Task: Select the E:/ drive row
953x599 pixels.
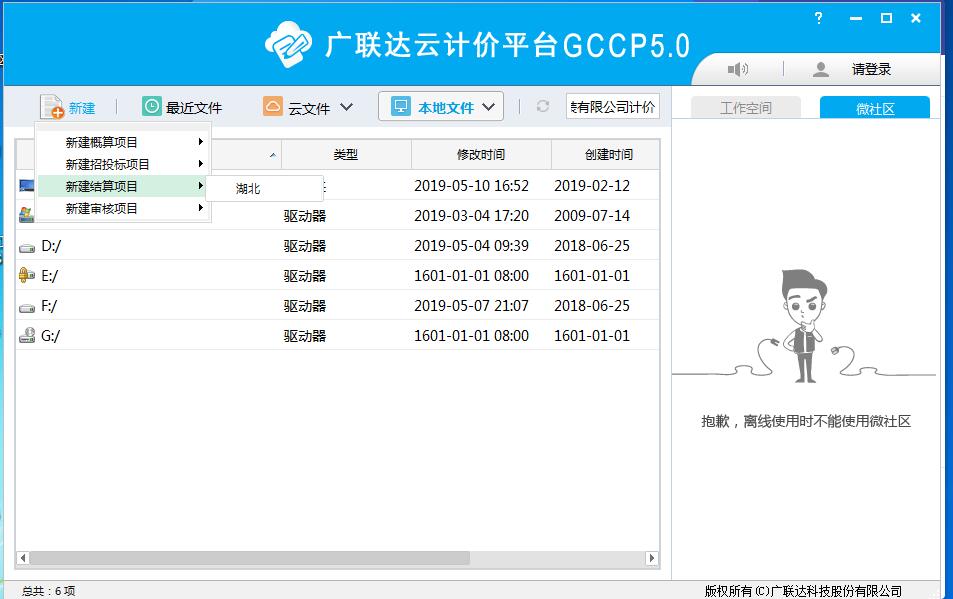Action: [x=338, y=275]
